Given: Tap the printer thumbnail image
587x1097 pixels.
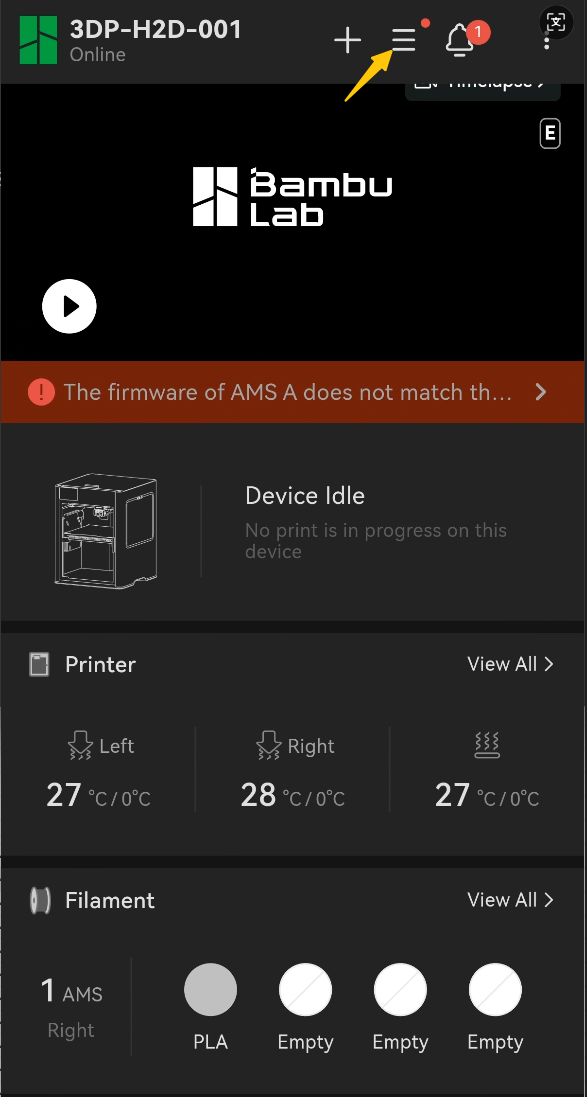Looking at the screenshot, I should 106,529.
